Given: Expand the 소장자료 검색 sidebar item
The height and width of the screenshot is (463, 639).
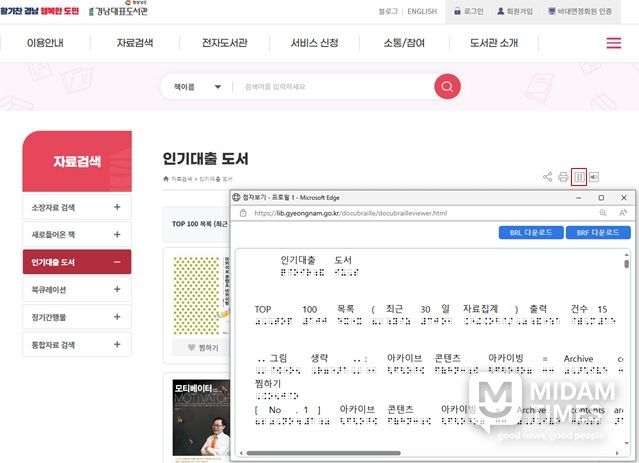Looking at the screenshot, I should [x=77, y=207].
